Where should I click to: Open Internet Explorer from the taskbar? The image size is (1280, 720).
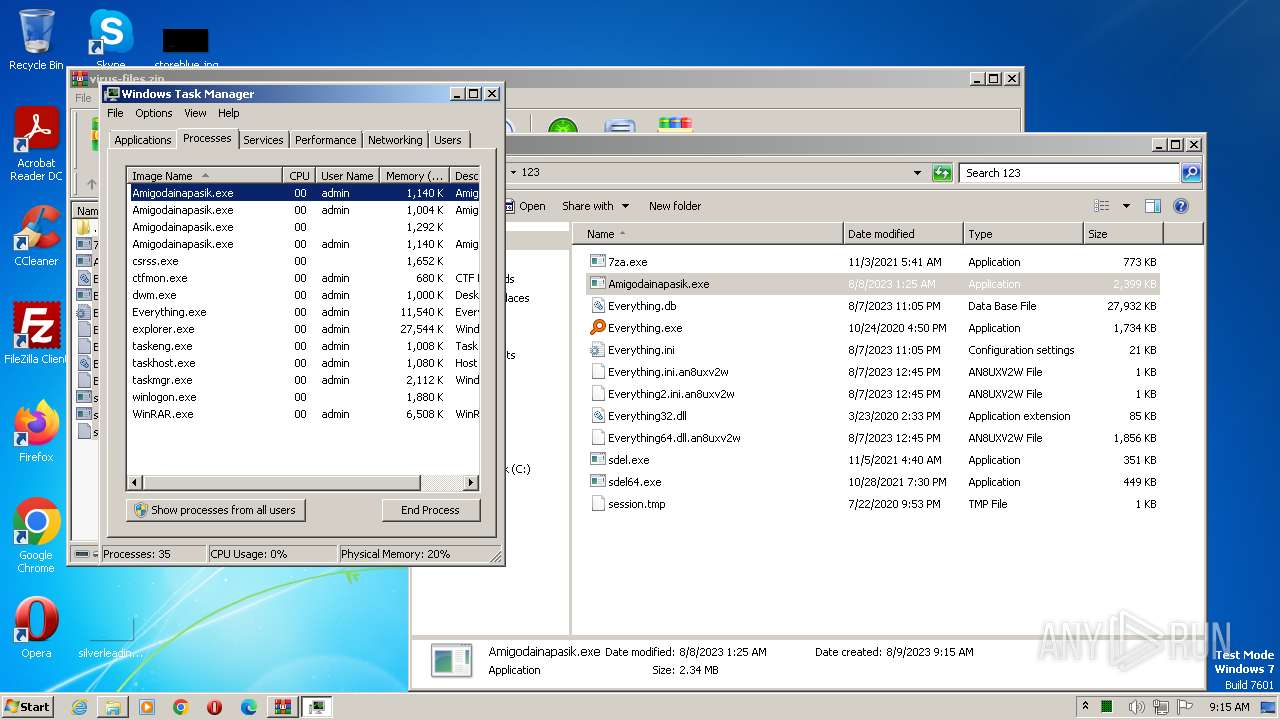(79, 707)
